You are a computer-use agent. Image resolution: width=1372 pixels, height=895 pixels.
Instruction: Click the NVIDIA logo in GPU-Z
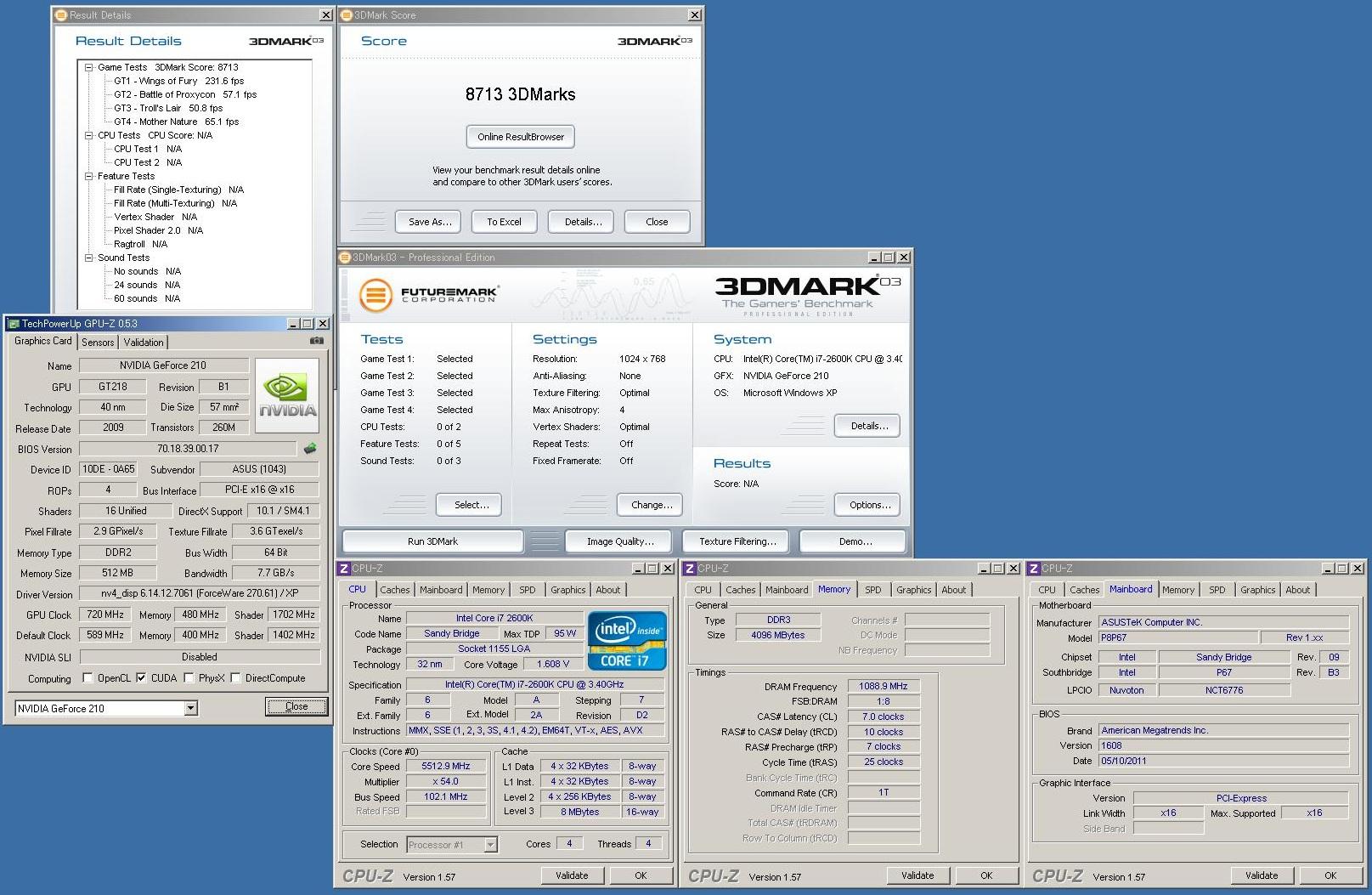coord(287,395)
